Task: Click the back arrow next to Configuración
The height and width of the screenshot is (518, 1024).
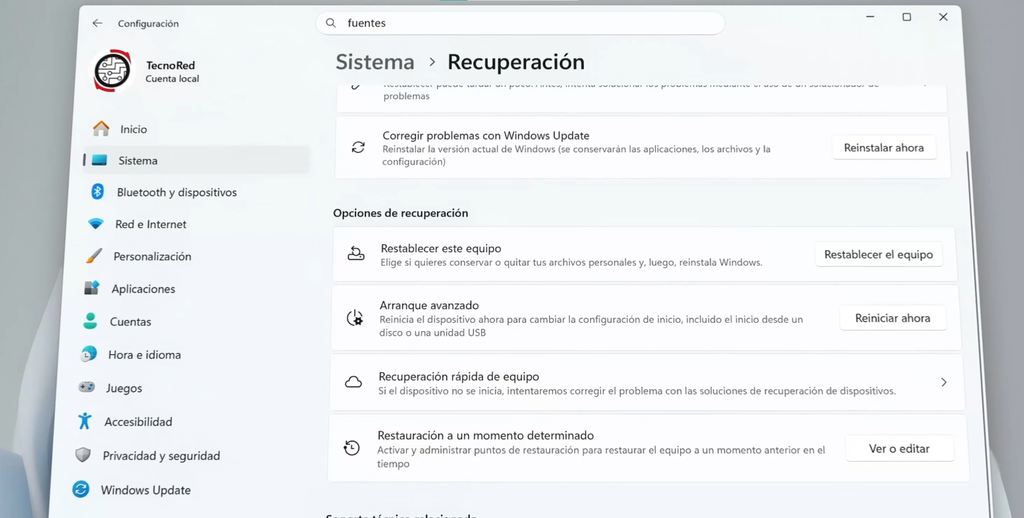Action: (x=97, y=23)
